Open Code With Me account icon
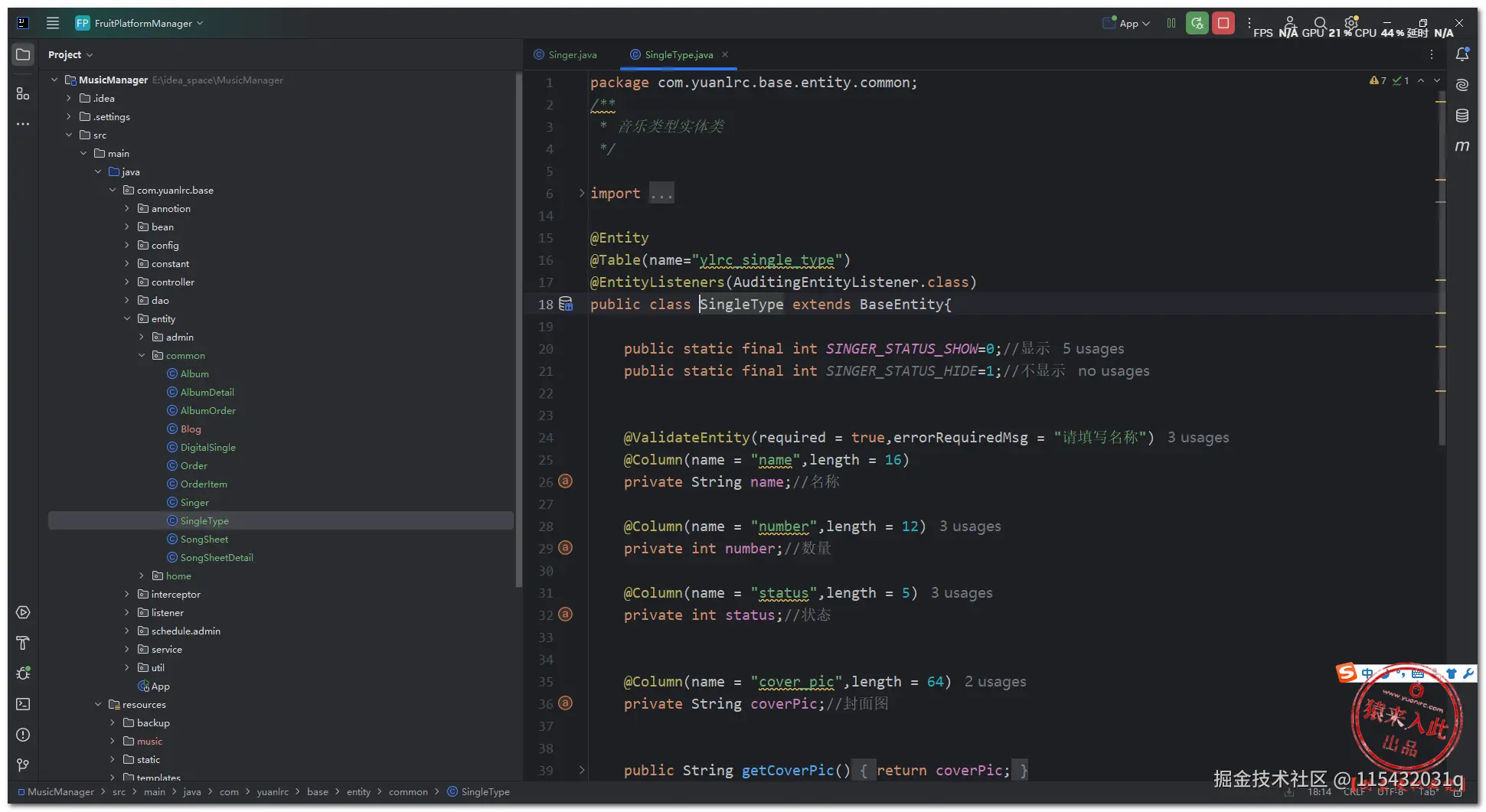1486x812 pixels. pos(1289,23)
